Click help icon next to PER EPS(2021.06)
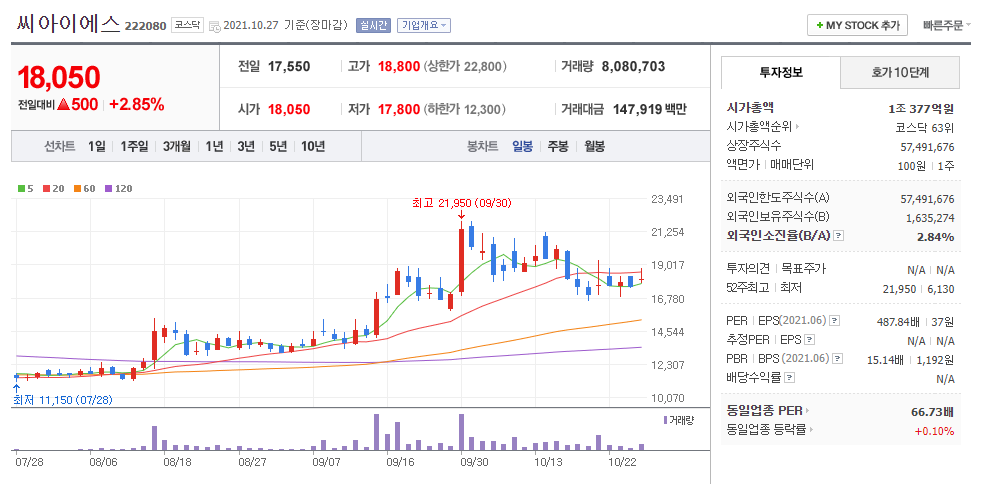 834,321
